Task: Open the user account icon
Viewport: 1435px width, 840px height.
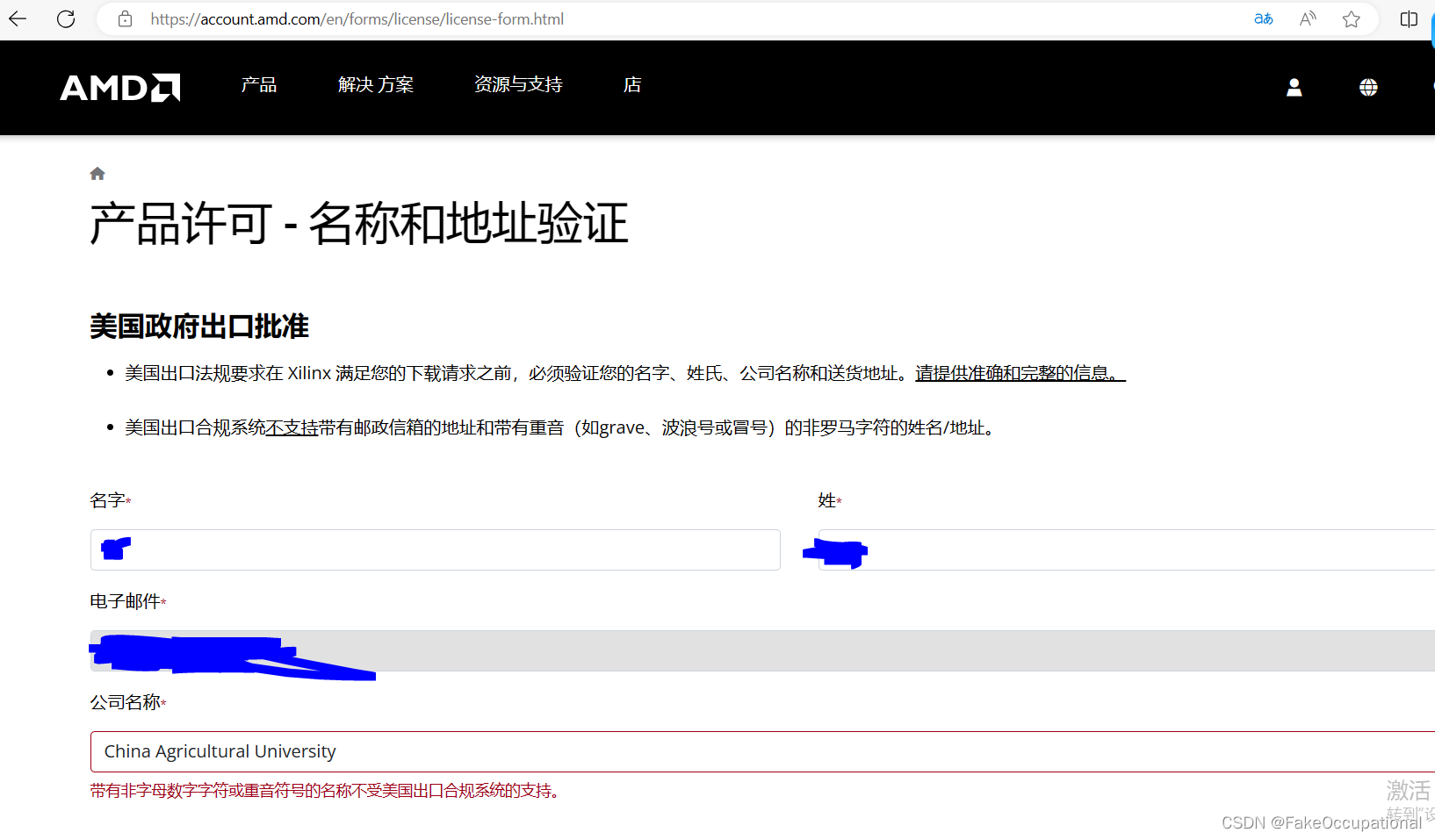Action: 1294,87
